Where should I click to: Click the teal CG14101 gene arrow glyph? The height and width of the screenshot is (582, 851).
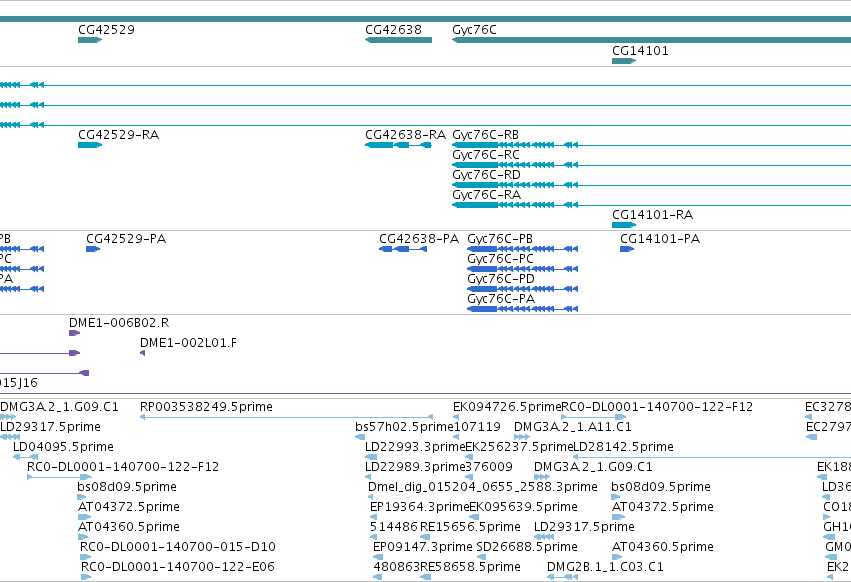(x=624, y=61)
